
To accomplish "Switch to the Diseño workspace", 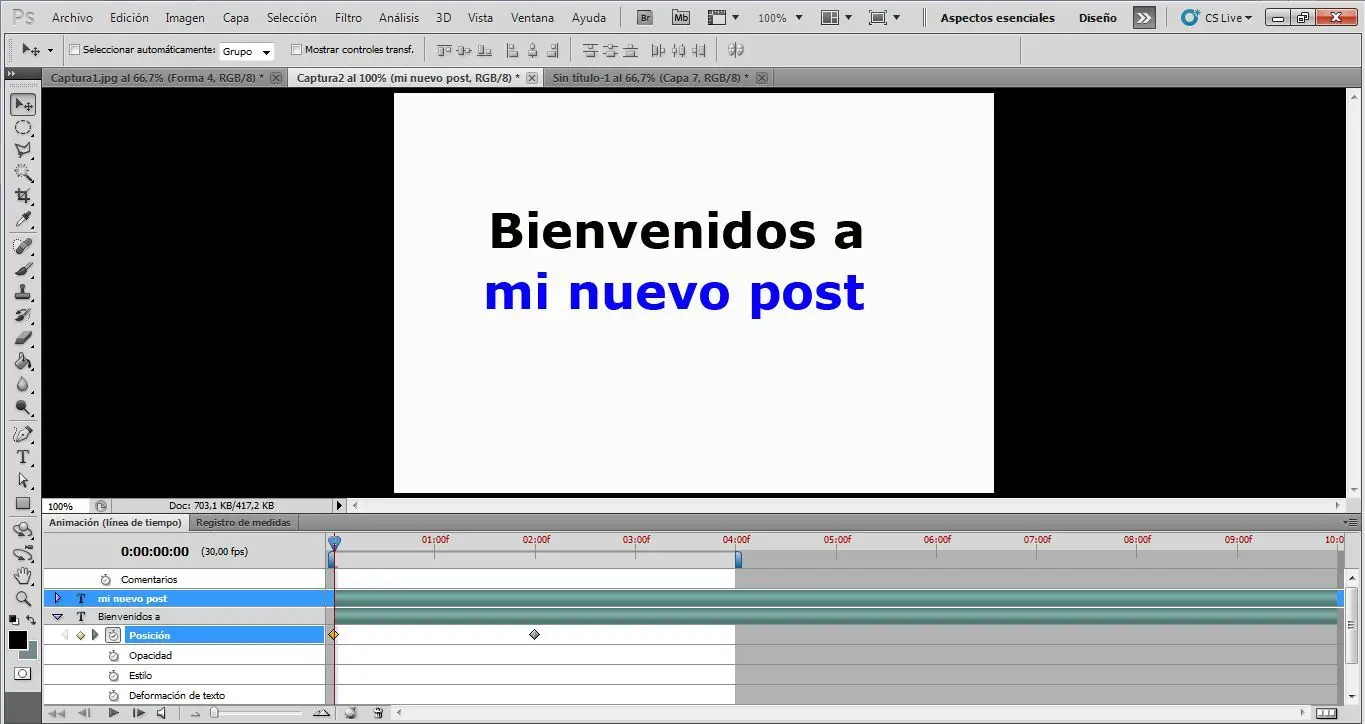I will click(1098, 18).
